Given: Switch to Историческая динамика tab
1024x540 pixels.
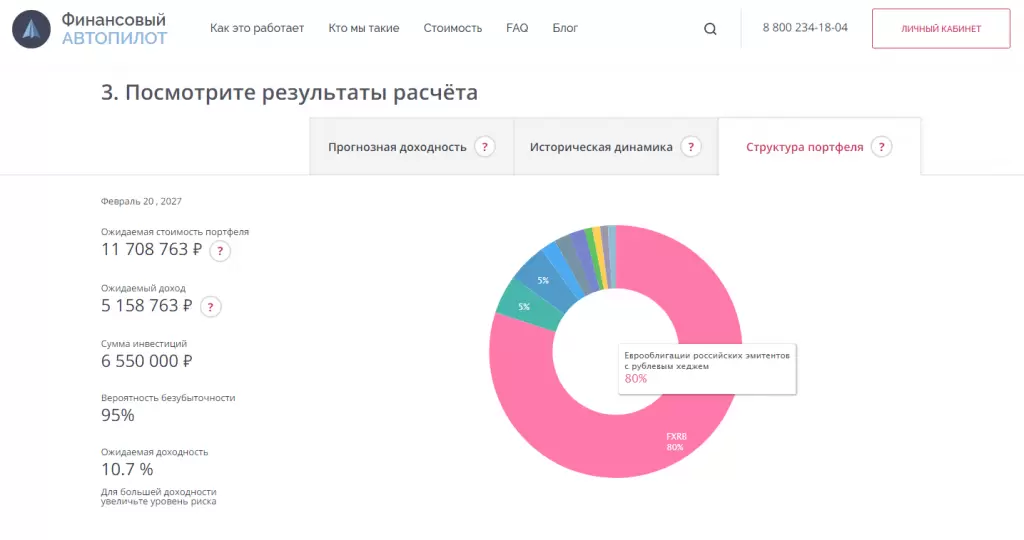Looking at the screenshot, I should 600,147.
